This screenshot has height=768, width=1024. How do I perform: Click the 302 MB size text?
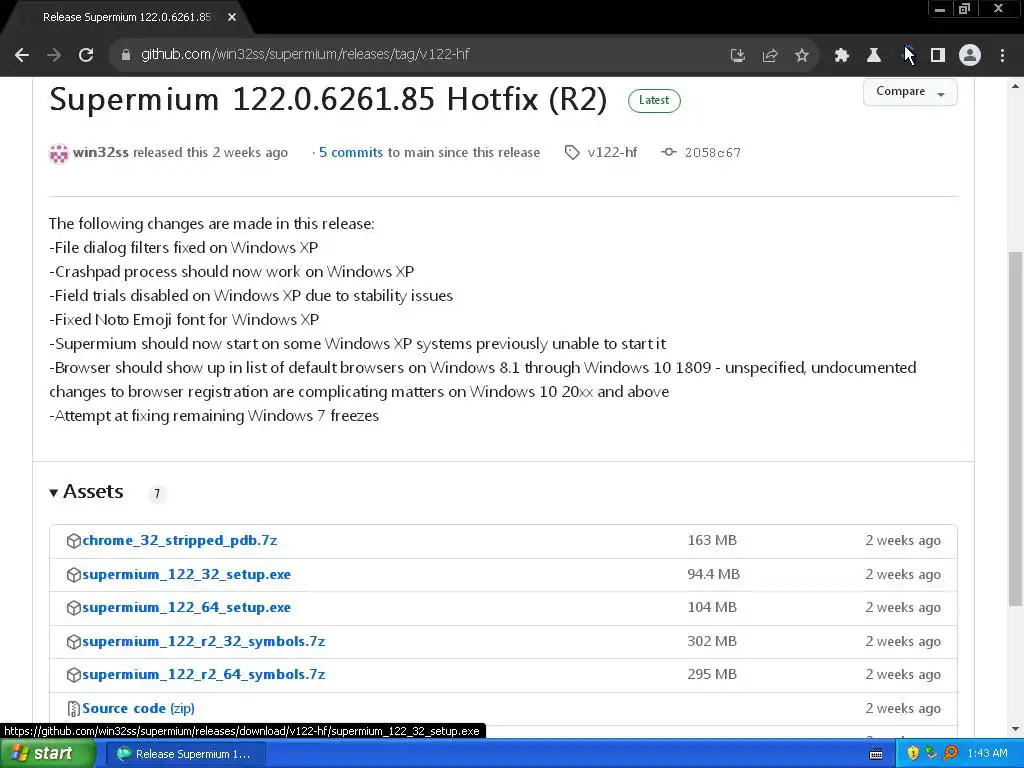click(712, 642)
